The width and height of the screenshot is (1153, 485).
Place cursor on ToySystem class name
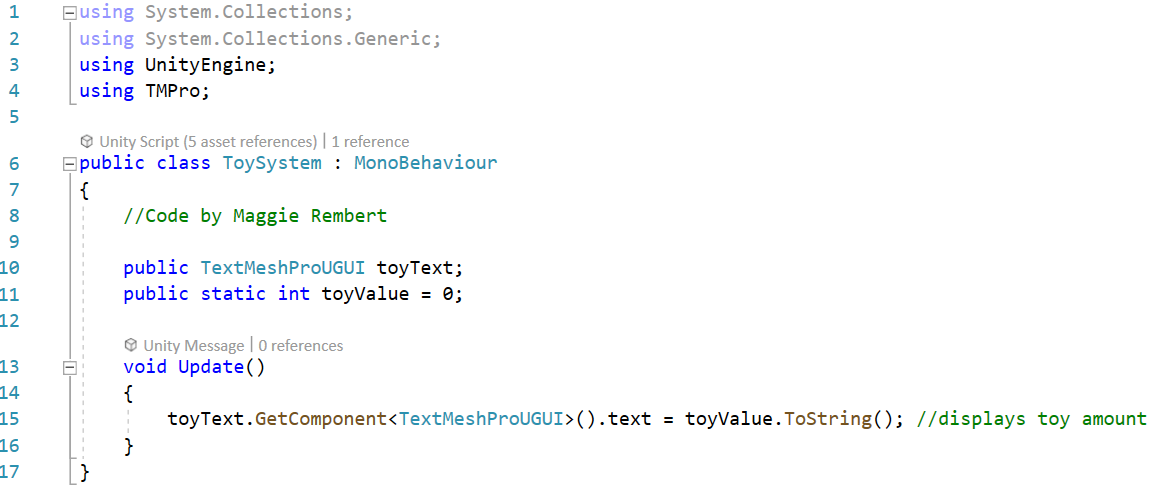tap(272, 163)
